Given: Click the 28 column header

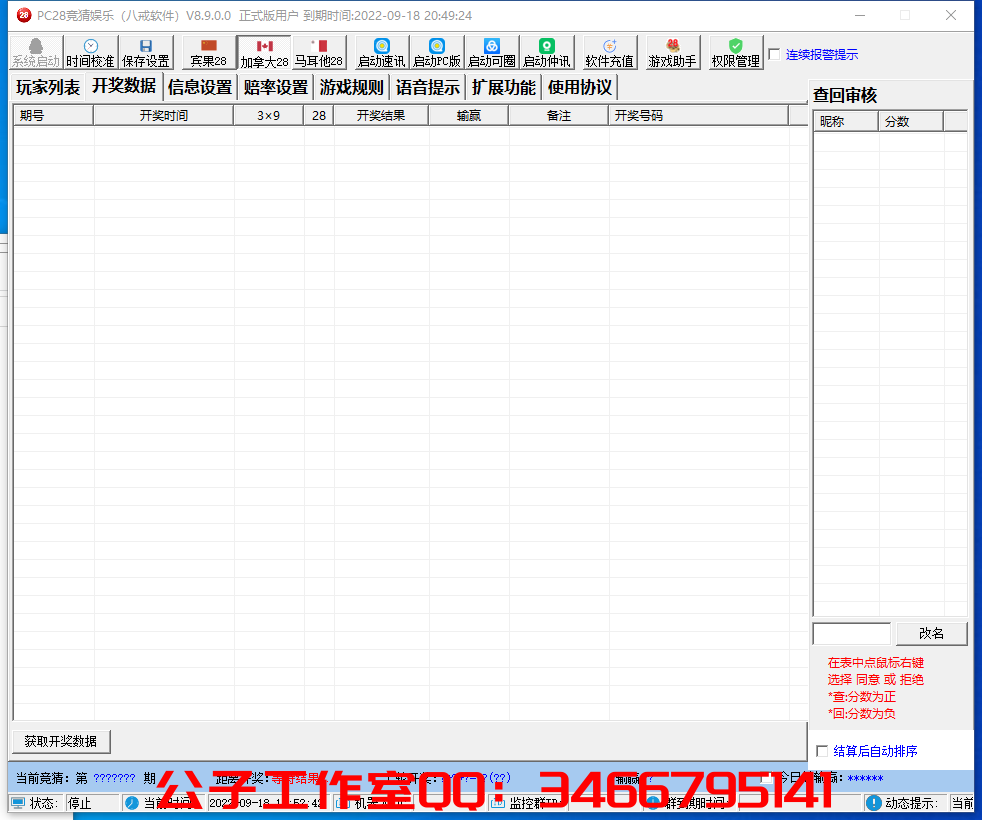Looking at the screenshot, I should pos(319,116).
